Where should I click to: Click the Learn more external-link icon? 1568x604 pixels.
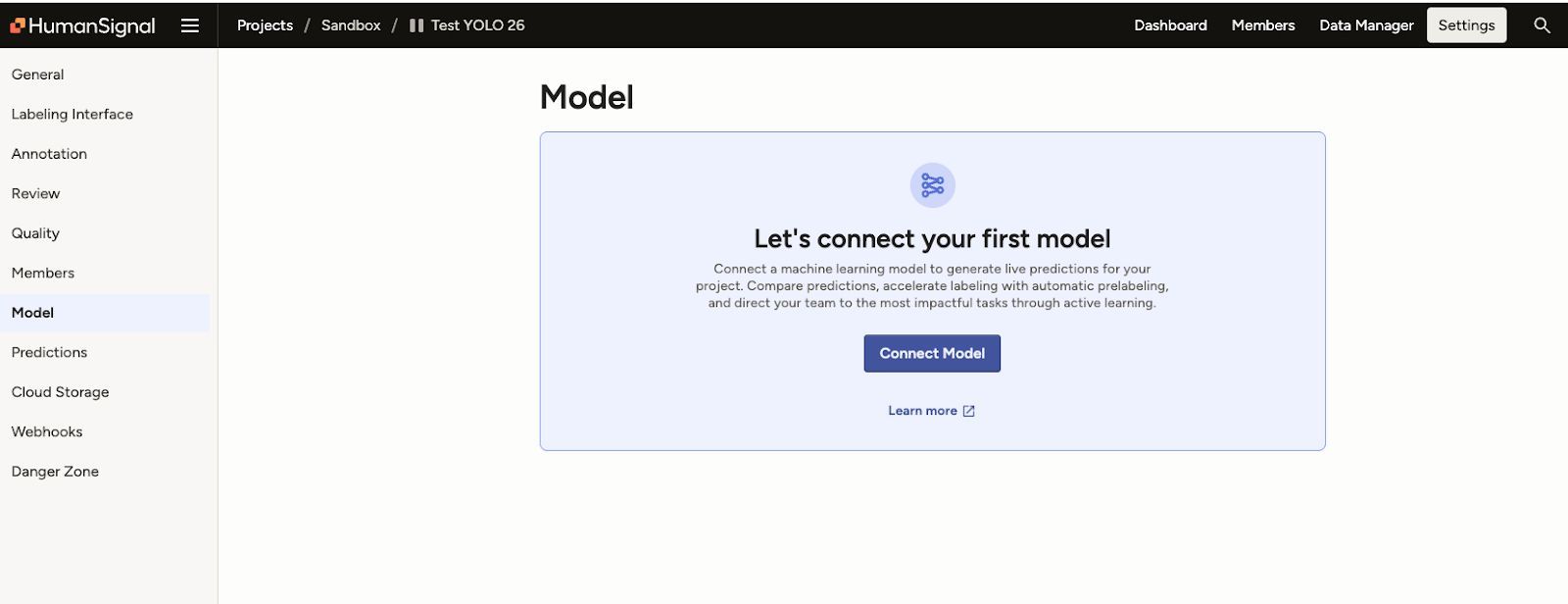pyautogui.click(x=969, y=411)
